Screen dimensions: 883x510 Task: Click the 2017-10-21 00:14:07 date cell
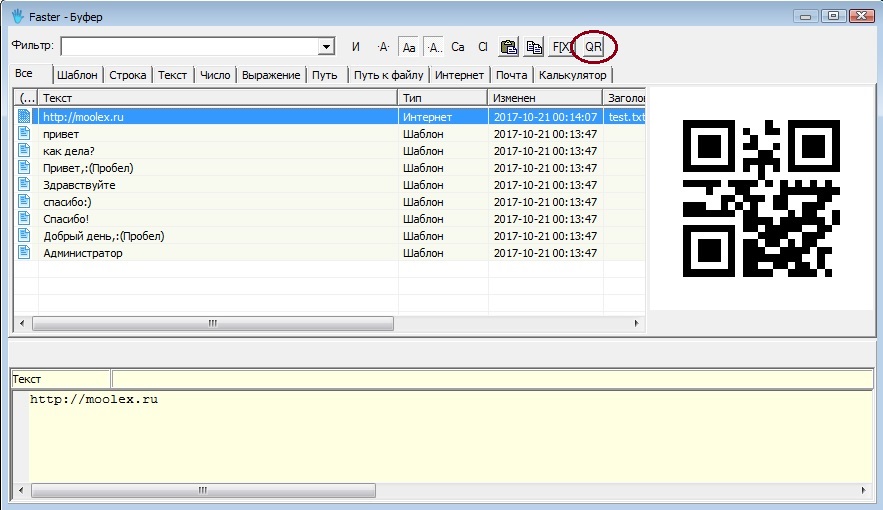tap(545, 117)
